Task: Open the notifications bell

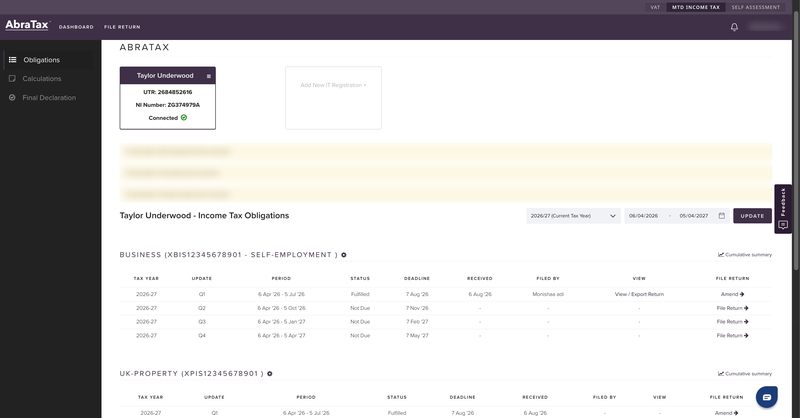Action: (734, 27)
